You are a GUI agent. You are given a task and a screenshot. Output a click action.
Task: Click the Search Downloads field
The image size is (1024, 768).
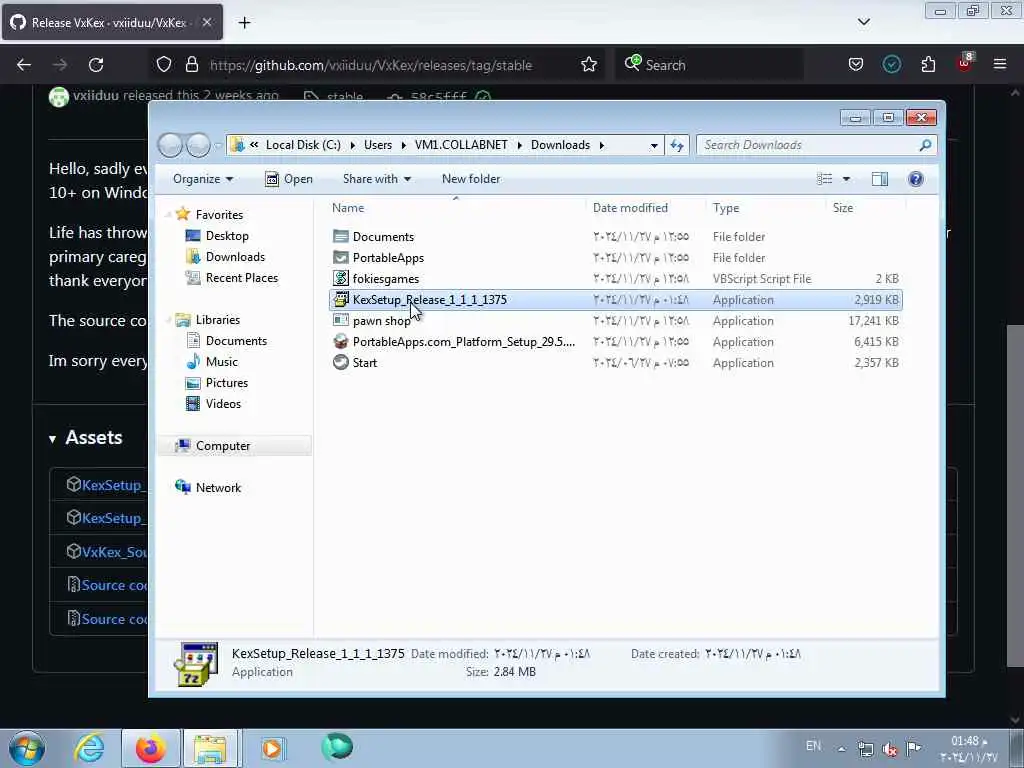816,145
